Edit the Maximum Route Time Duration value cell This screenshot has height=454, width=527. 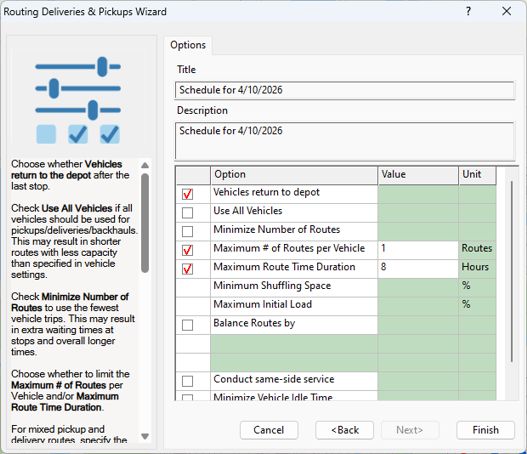tap(418, 269)
